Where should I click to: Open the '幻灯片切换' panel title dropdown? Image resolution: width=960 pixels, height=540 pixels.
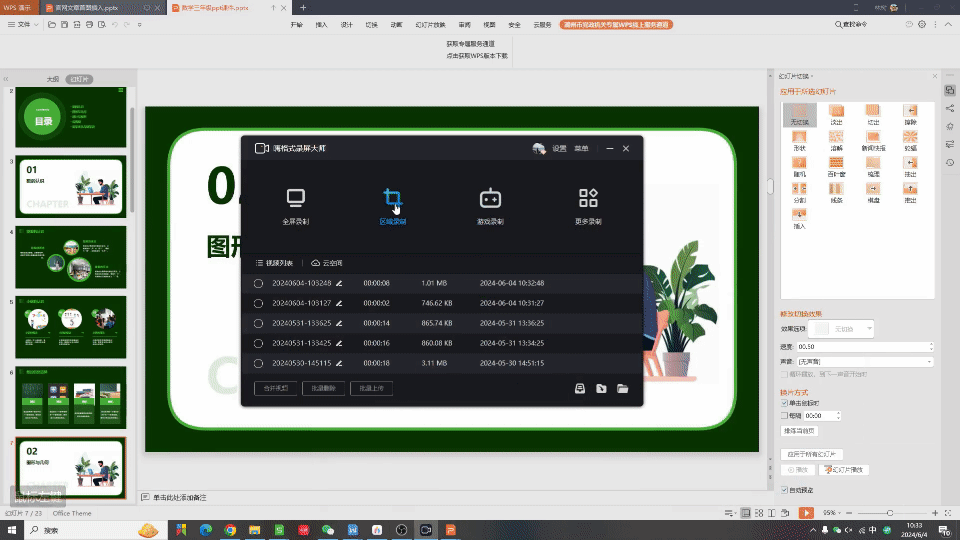[x=796, y=76]
